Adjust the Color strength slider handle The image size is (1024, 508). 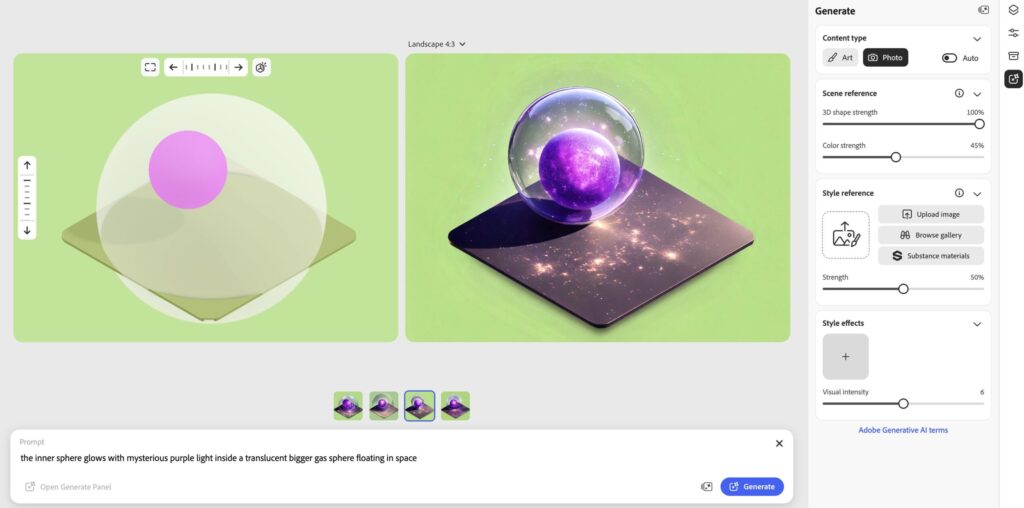(x=896, y=157)
